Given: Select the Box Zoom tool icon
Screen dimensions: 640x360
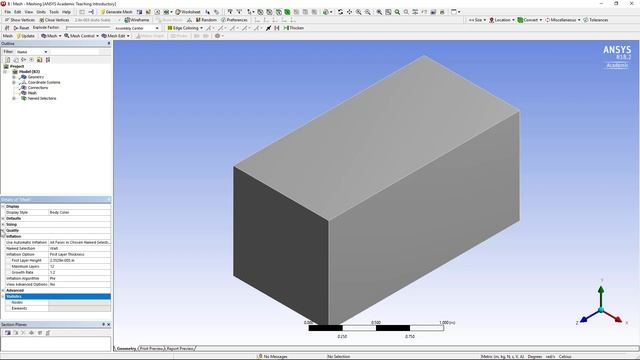Looking at the screenshot, I should coord(367,12).
